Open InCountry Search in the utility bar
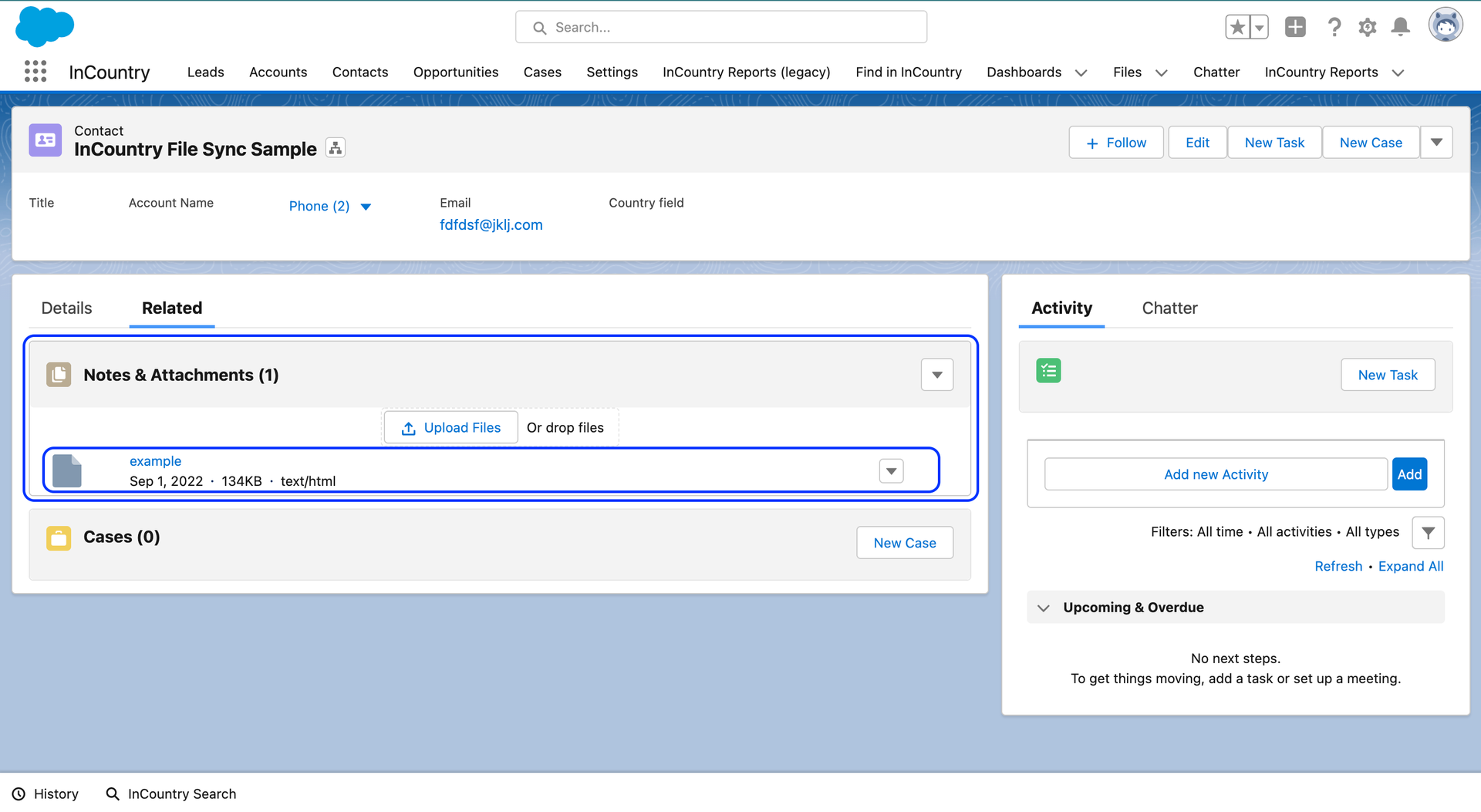 click(x=171, y=793)
